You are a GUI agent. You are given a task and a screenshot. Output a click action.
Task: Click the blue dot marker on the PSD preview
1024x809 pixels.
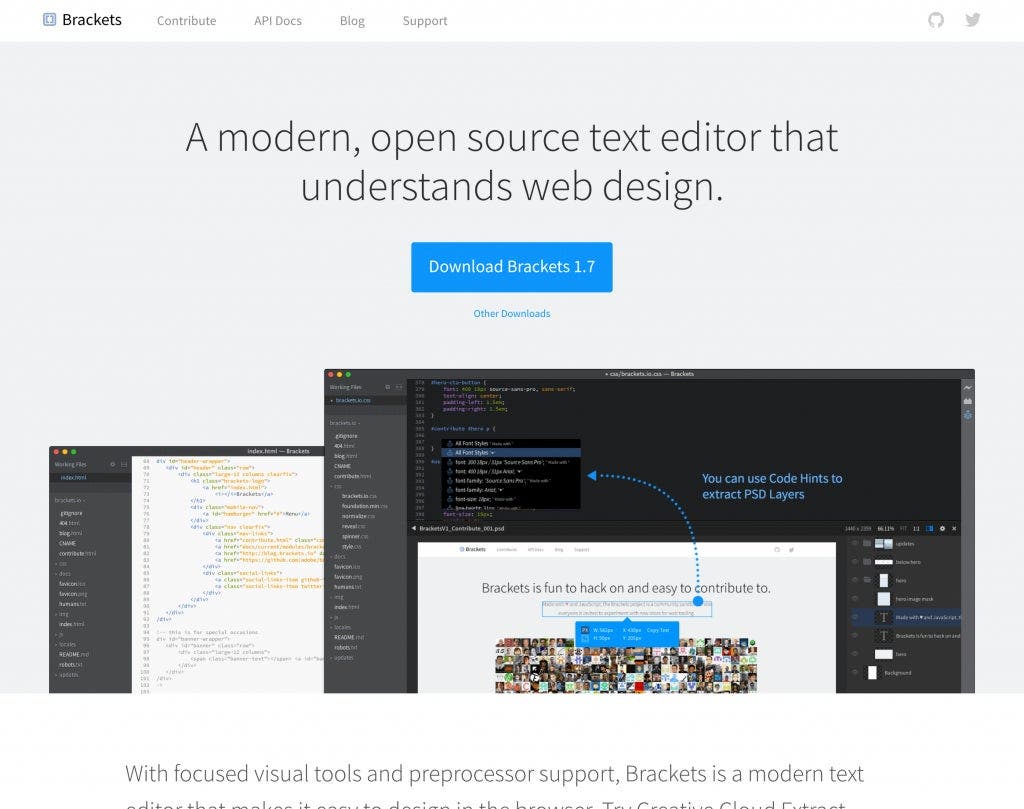tap(698, 602)
